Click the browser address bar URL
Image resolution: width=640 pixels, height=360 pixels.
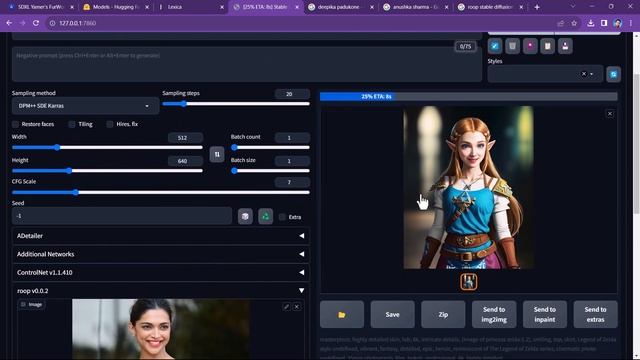(78, 23)
